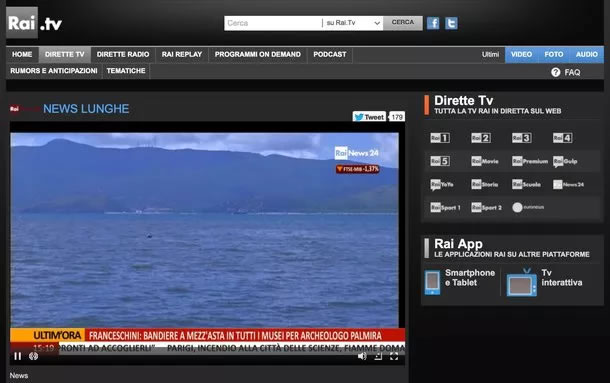610x383 pixels.
Task: Open the FAQ help link
Action: pos(566,72)
